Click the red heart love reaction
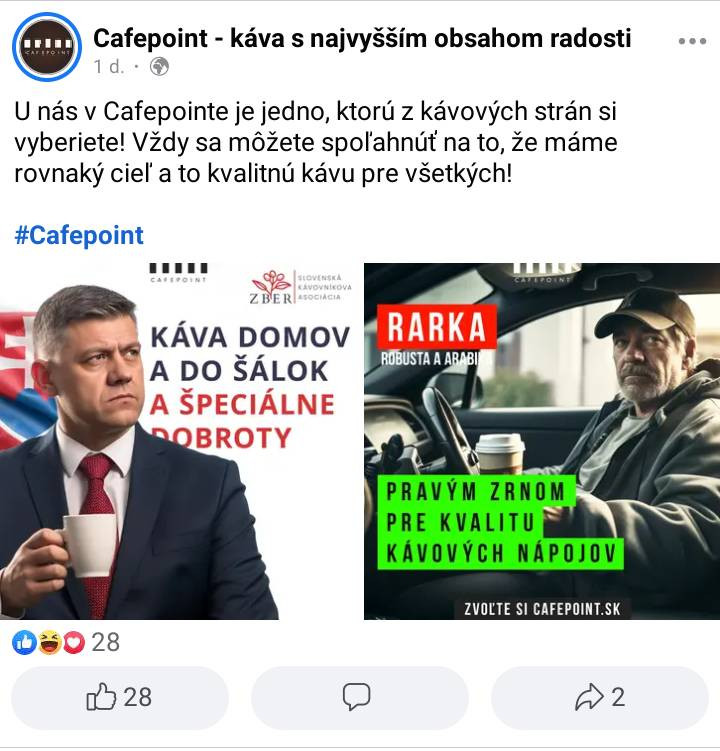Screen dimensions: 720x751 pos(74,642)
